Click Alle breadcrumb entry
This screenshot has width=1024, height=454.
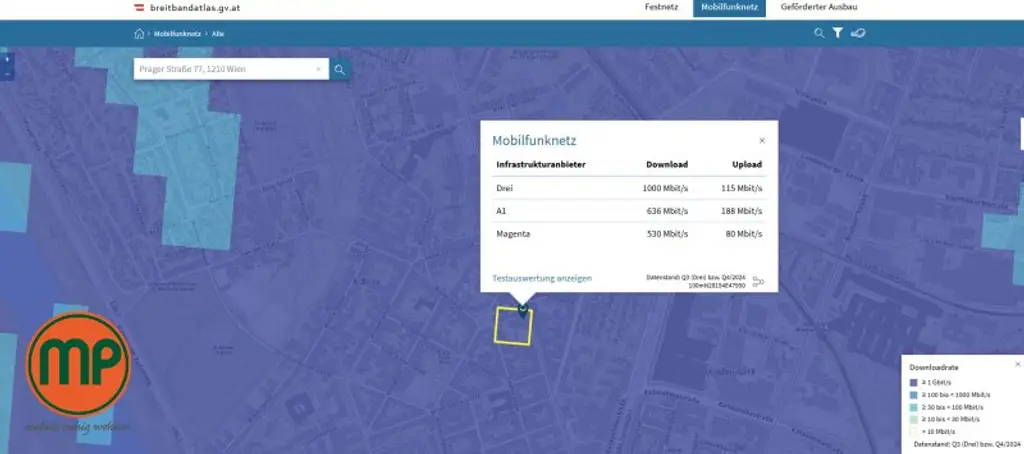click(217, 33)
